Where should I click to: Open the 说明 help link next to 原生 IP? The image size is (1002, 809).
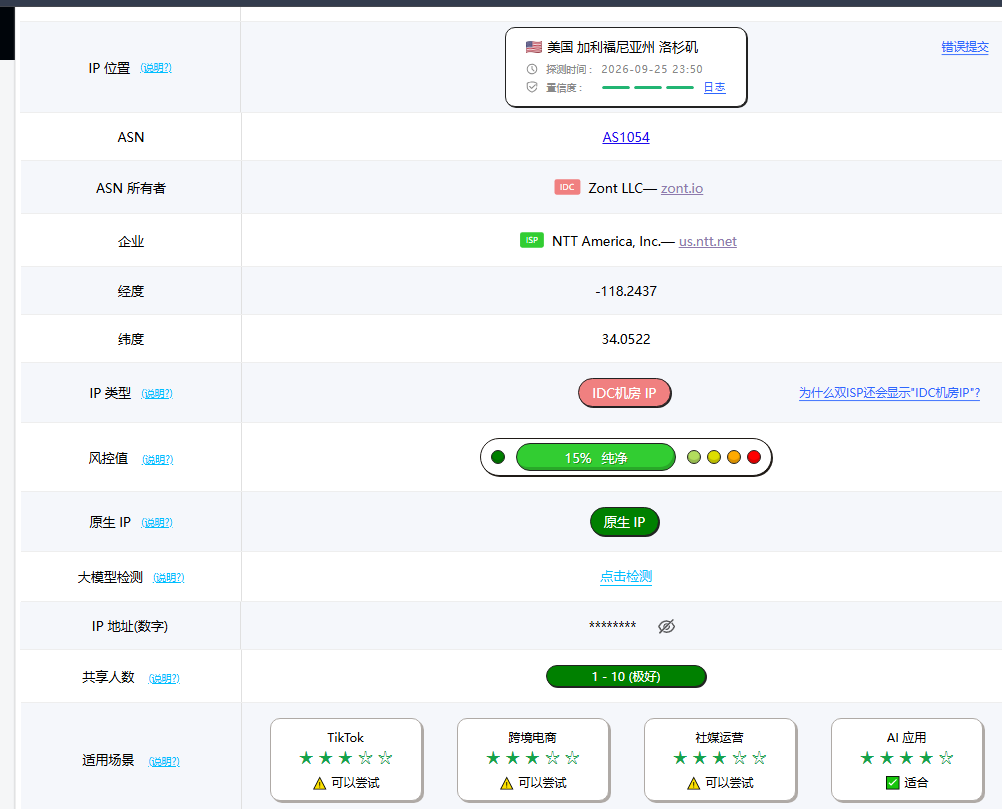tap(157, 523)
